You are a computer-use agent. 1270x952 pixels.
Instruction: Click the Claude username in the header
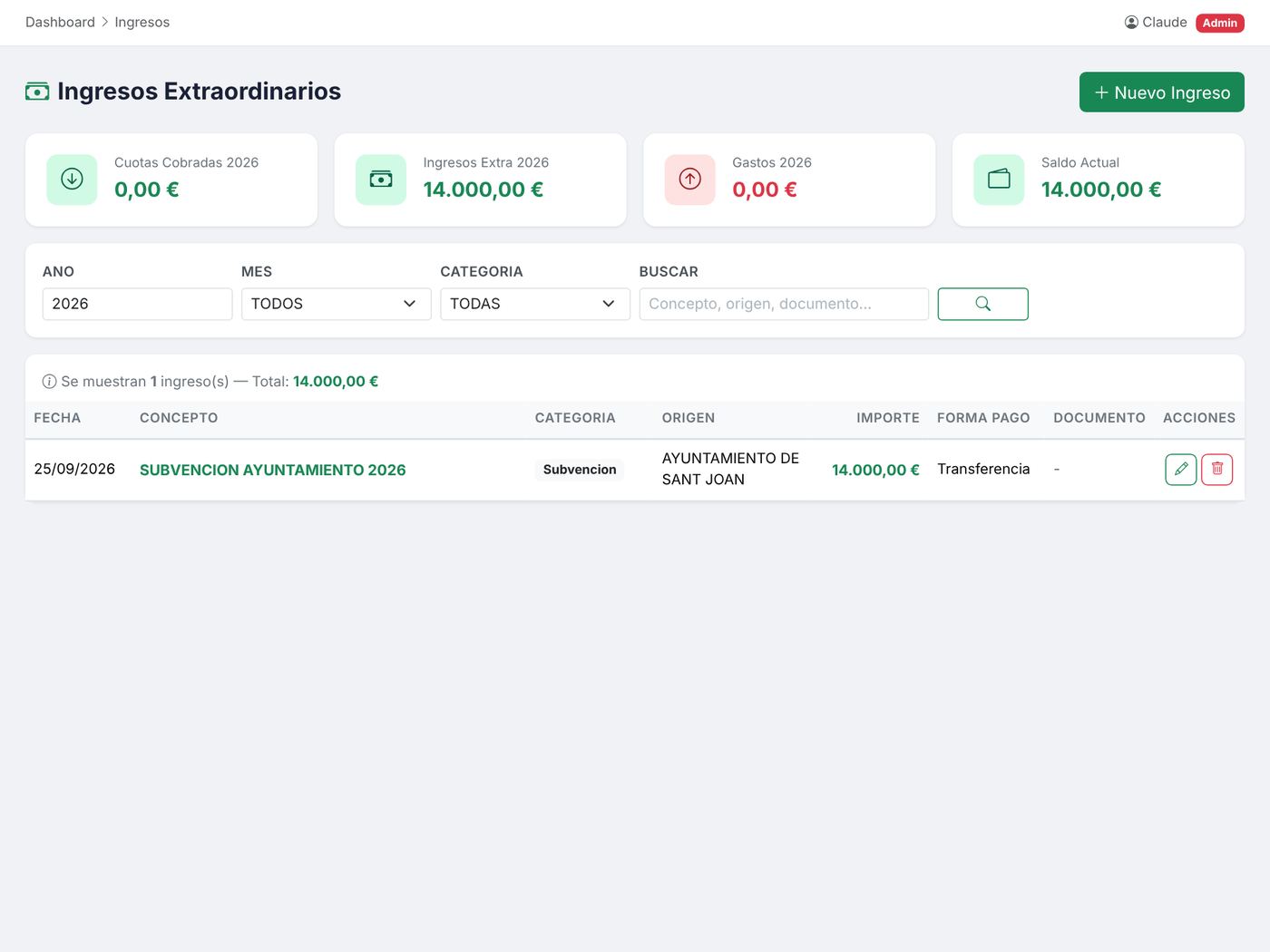[1165, 23]
